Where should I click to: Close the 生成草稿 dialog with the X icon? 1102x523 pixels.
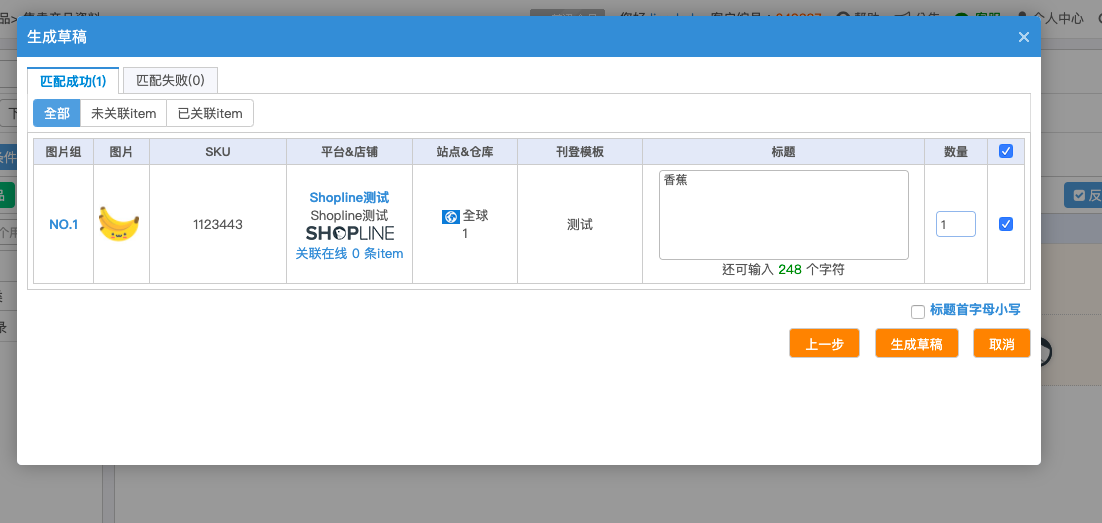[1023, 37]
